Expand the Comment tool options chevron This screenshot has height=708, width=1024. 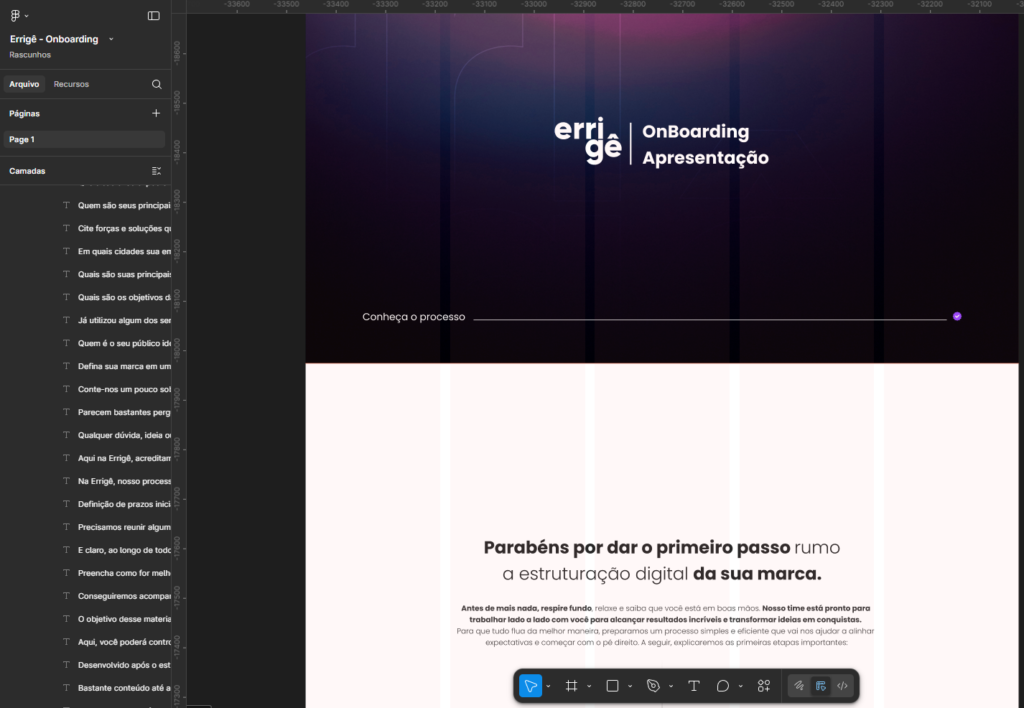[741, 686]
